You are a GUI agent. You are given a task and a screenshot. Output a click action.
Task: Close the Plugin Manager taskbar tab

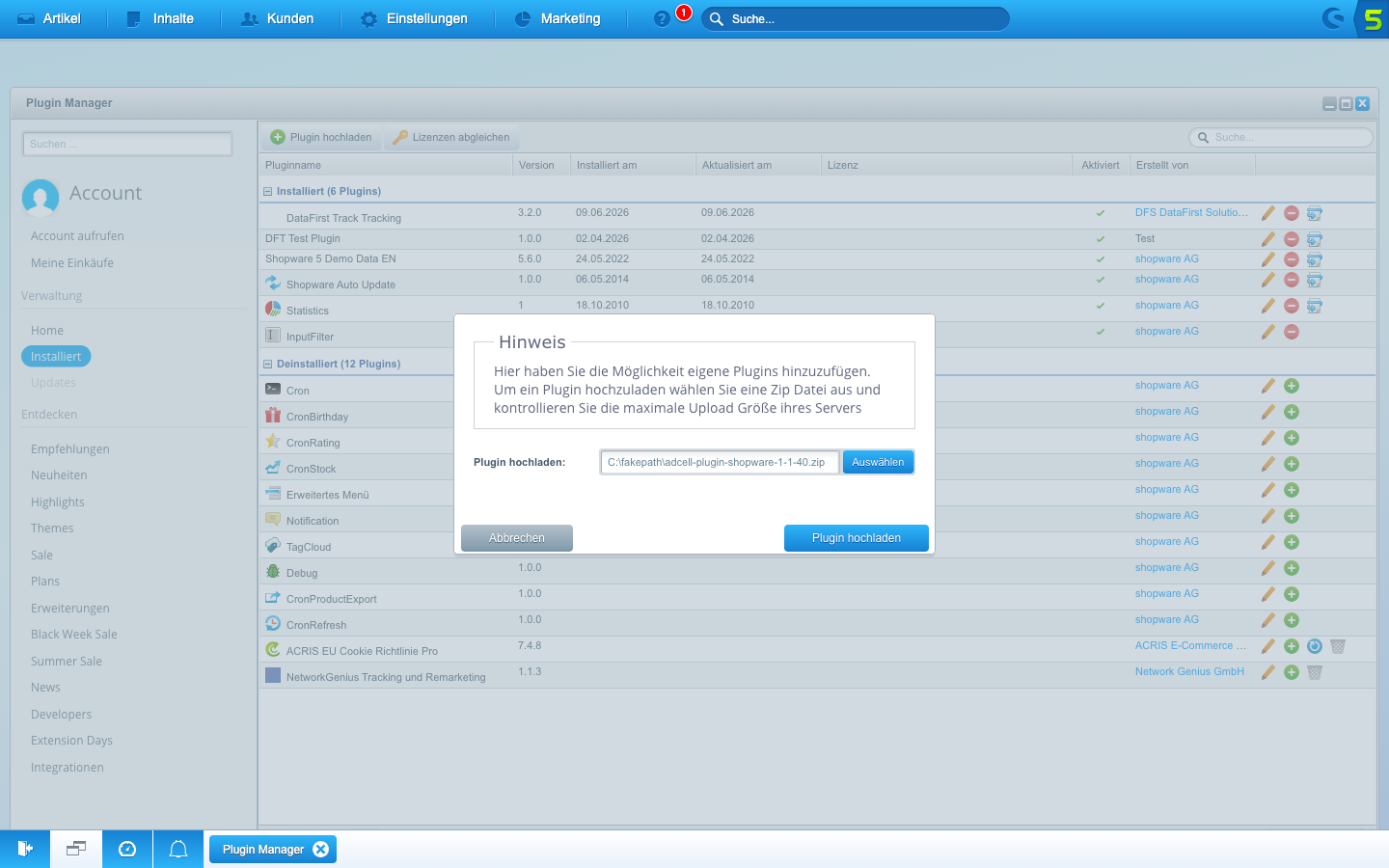pyautogui.click(x=321, y=849)
